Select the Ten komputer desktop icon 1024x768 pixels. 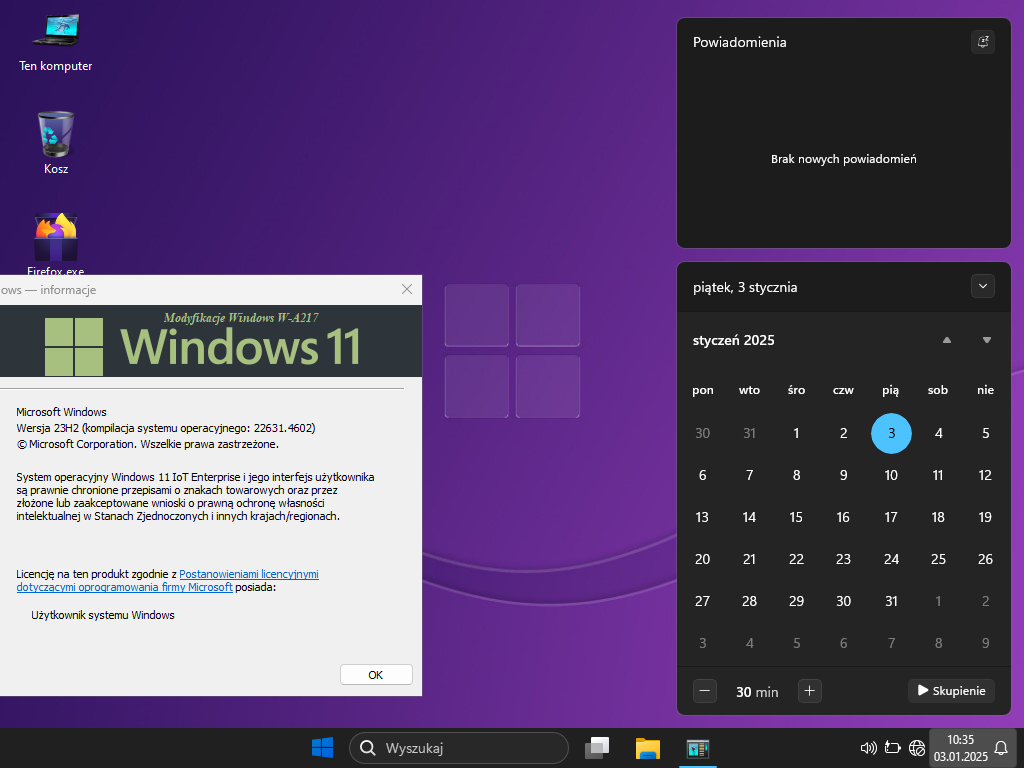[x=56, y=40]
